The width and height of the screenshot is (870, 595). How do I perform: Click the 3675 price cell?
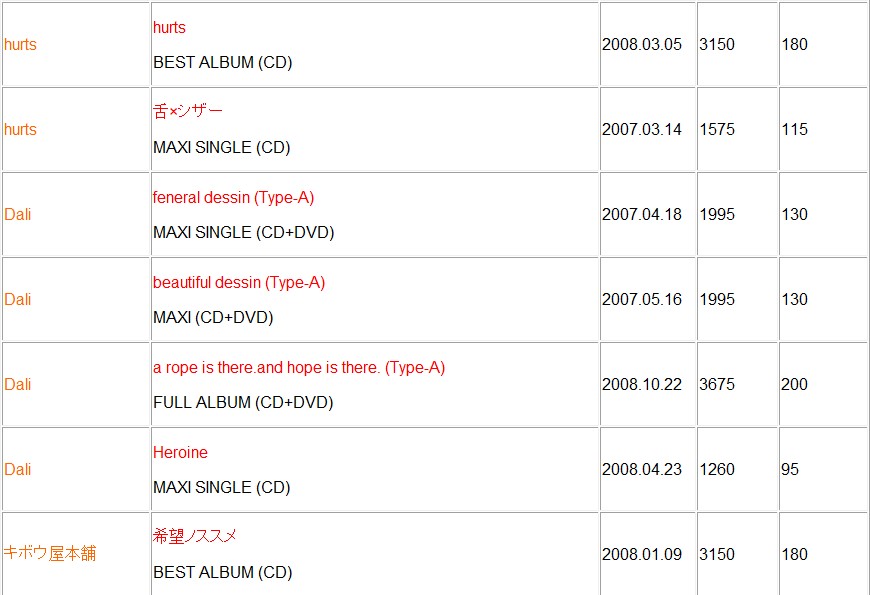(x=717, y=385)
